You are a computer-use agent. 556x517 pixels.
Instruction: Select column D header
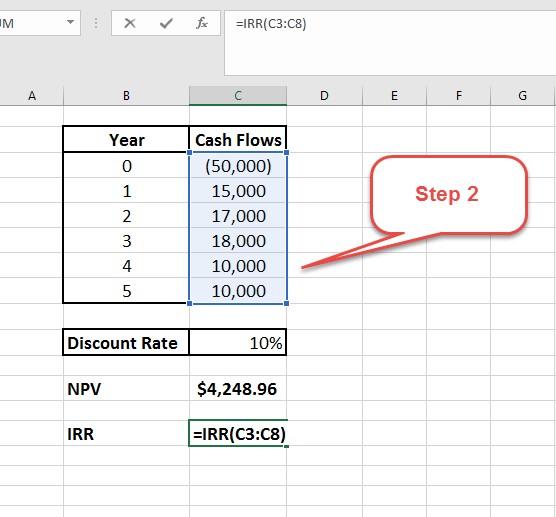tap(324, 95)
